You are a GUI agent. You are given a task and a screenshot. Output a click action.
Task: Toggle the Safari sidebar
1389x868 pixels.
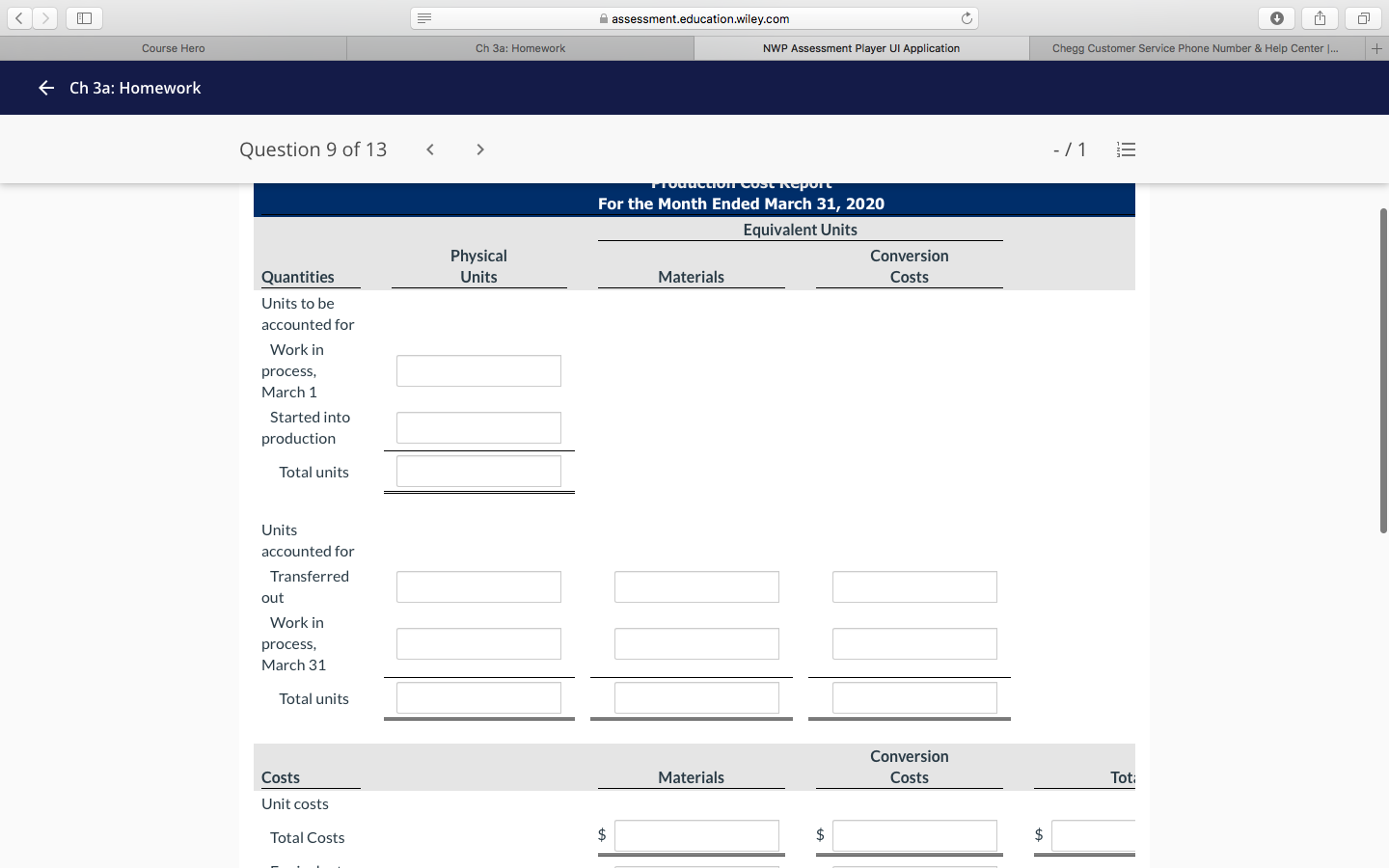pyautogui.click(x=84, y=17)
